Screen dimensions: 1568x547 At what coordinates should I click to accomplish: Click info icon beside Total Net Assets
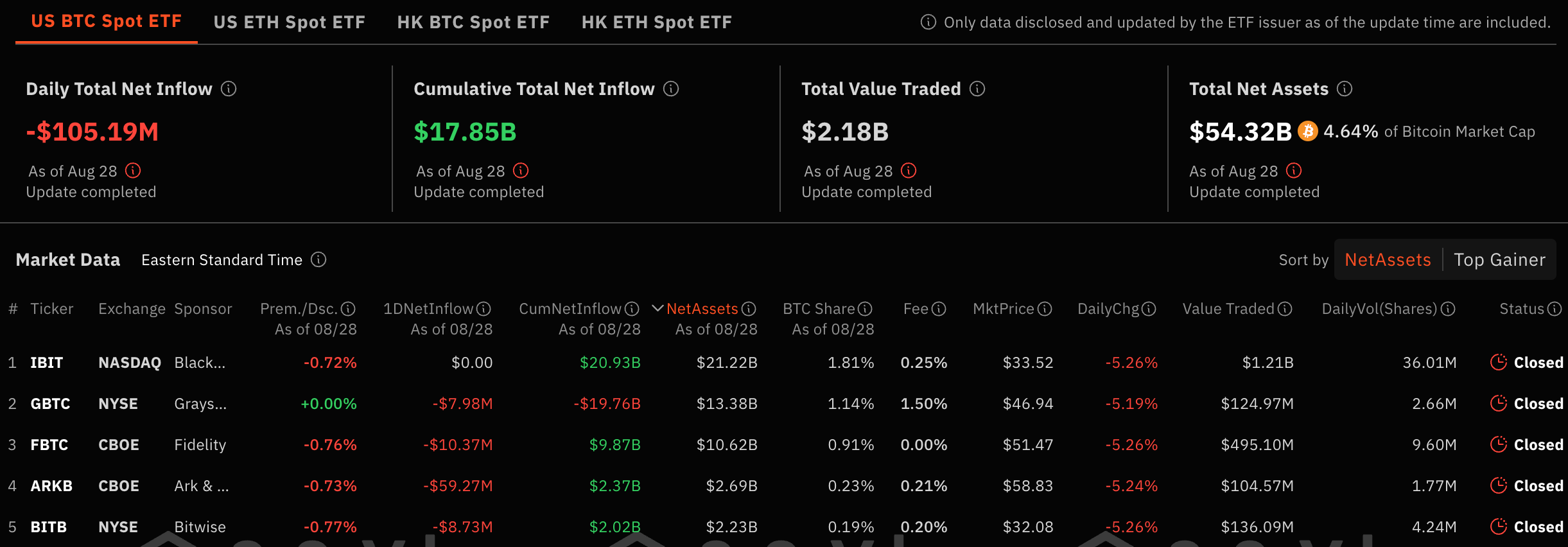click(1345, 89)
